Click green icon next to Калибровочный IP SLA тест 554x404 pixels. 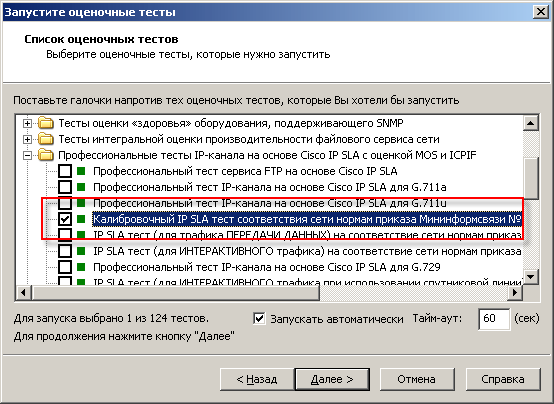click(81, 219)
